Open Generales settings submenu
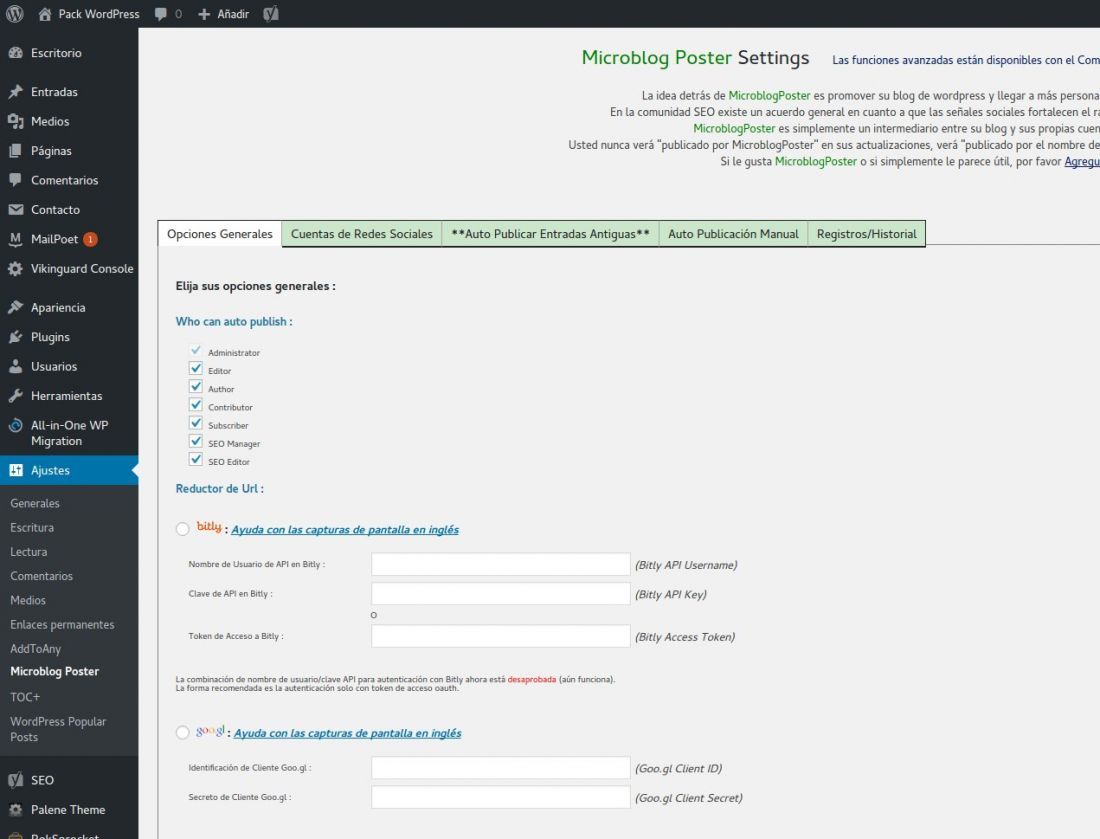This screenshot has width=1100, height=839. coord(35,503)
